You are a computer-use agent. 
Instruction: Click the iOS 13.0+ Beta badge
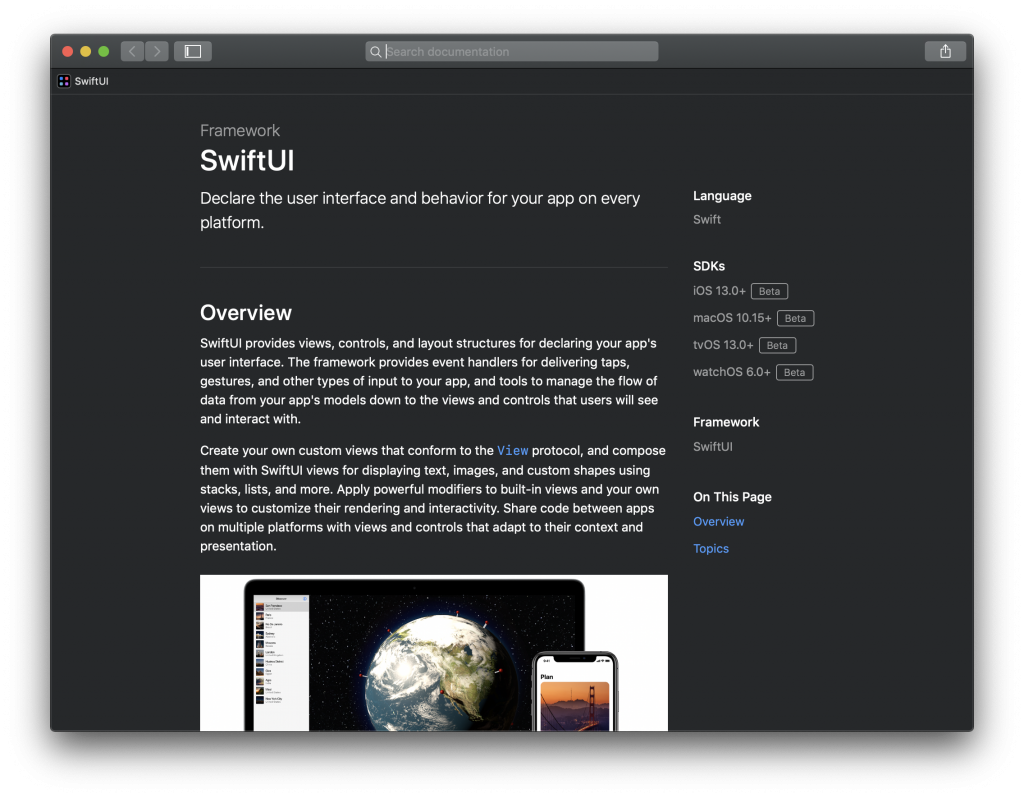pos(768,291)
